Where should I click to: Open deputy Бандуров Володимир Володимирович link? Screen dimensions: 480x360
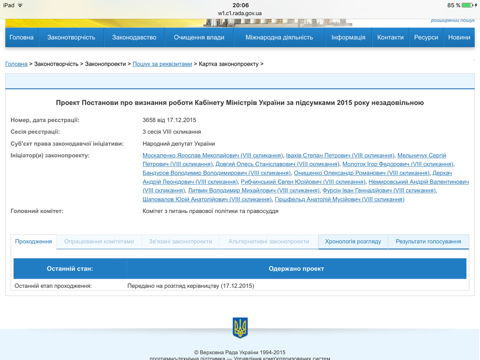pyautogui.click(x=217, y=173)
